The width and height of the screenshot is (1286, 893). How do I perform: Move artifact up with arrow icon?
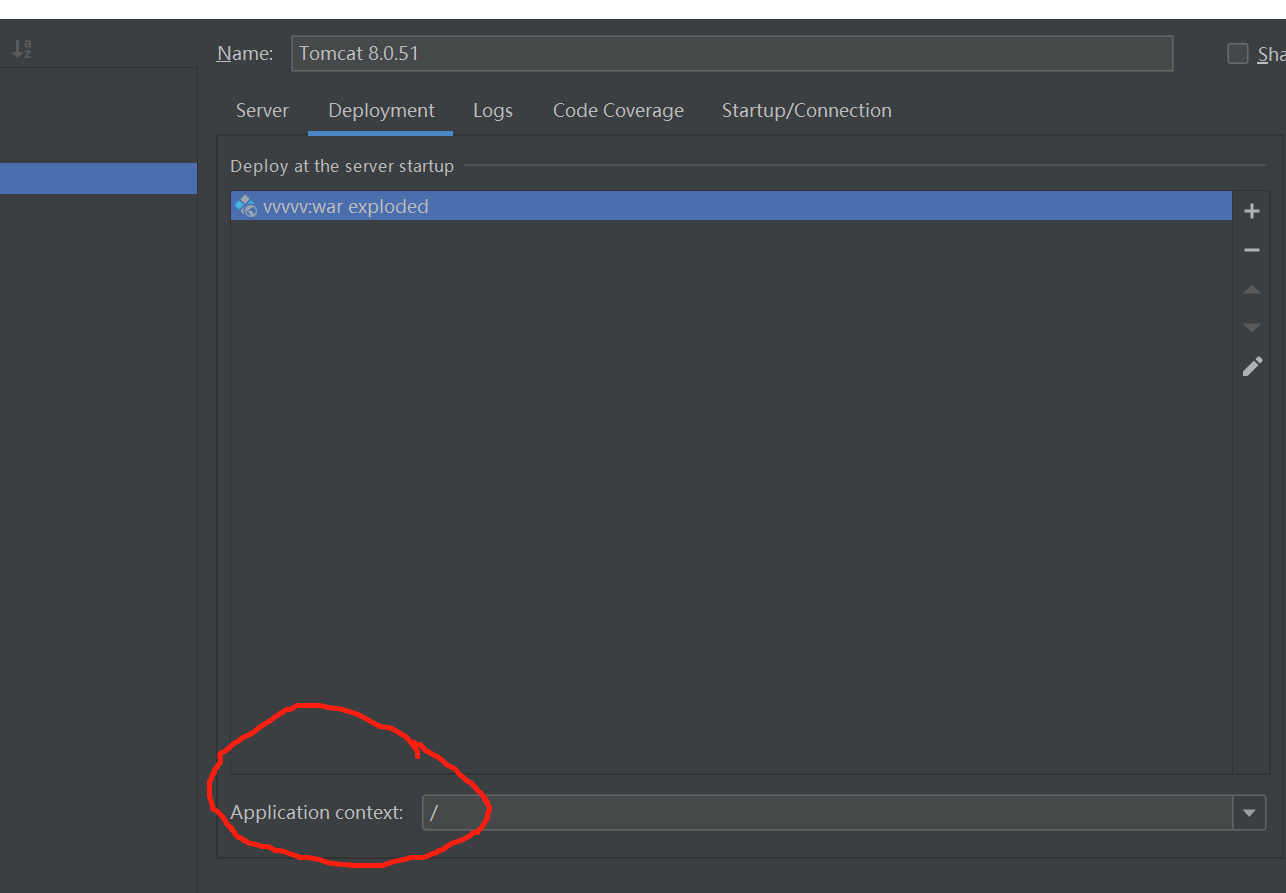pyautogui.click(x=1251, y=289)
